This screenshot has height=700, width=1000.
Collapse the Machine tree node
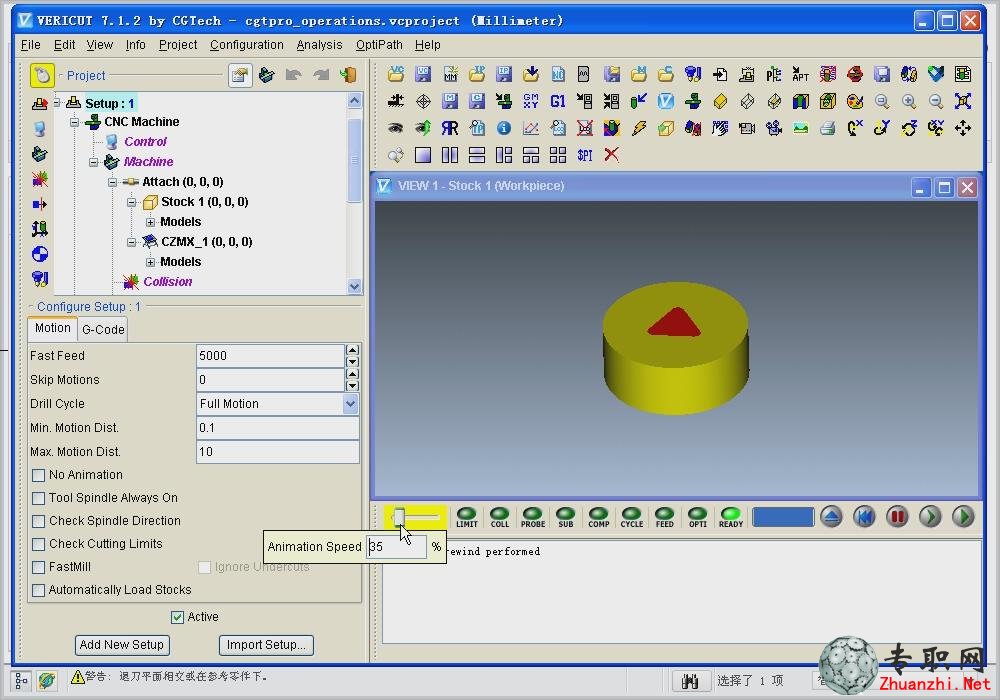(94, 162)
